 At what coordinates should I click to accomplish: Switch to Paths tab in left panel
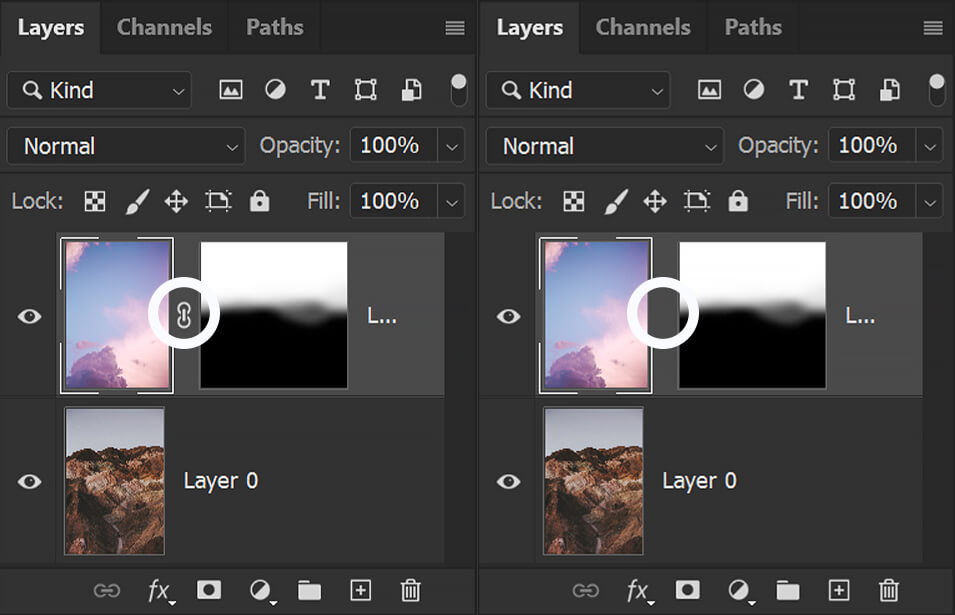275,27
